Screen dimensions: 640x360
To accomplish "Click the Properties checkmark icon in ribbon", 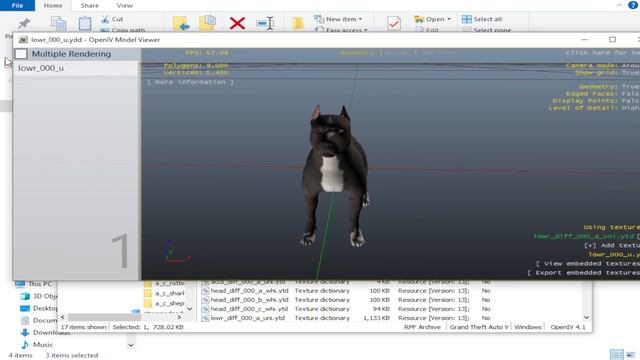I will point(394,23).
